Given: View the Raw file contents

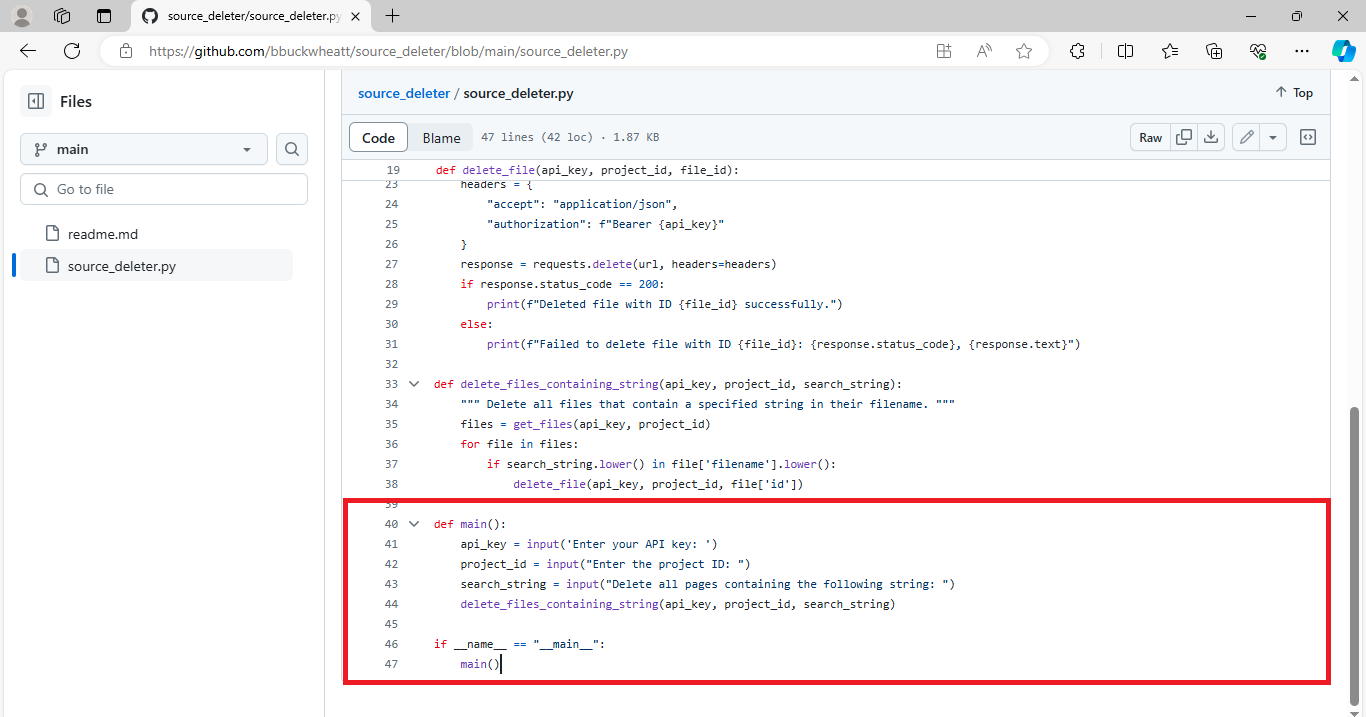Looking at the screenshot, I should point(1149,137).
